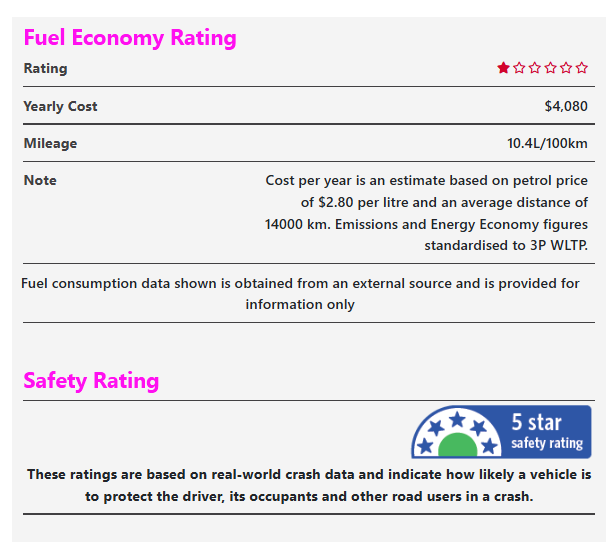Screen dimensions: 612x542
Task: Click the Safety Rating heading
Action: tap(91, 381)
